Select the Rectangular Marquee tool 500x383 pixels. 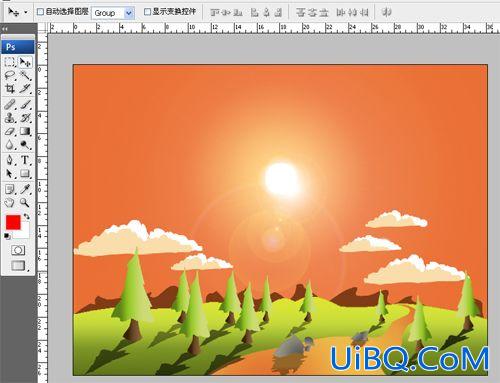tap(10, 62)
